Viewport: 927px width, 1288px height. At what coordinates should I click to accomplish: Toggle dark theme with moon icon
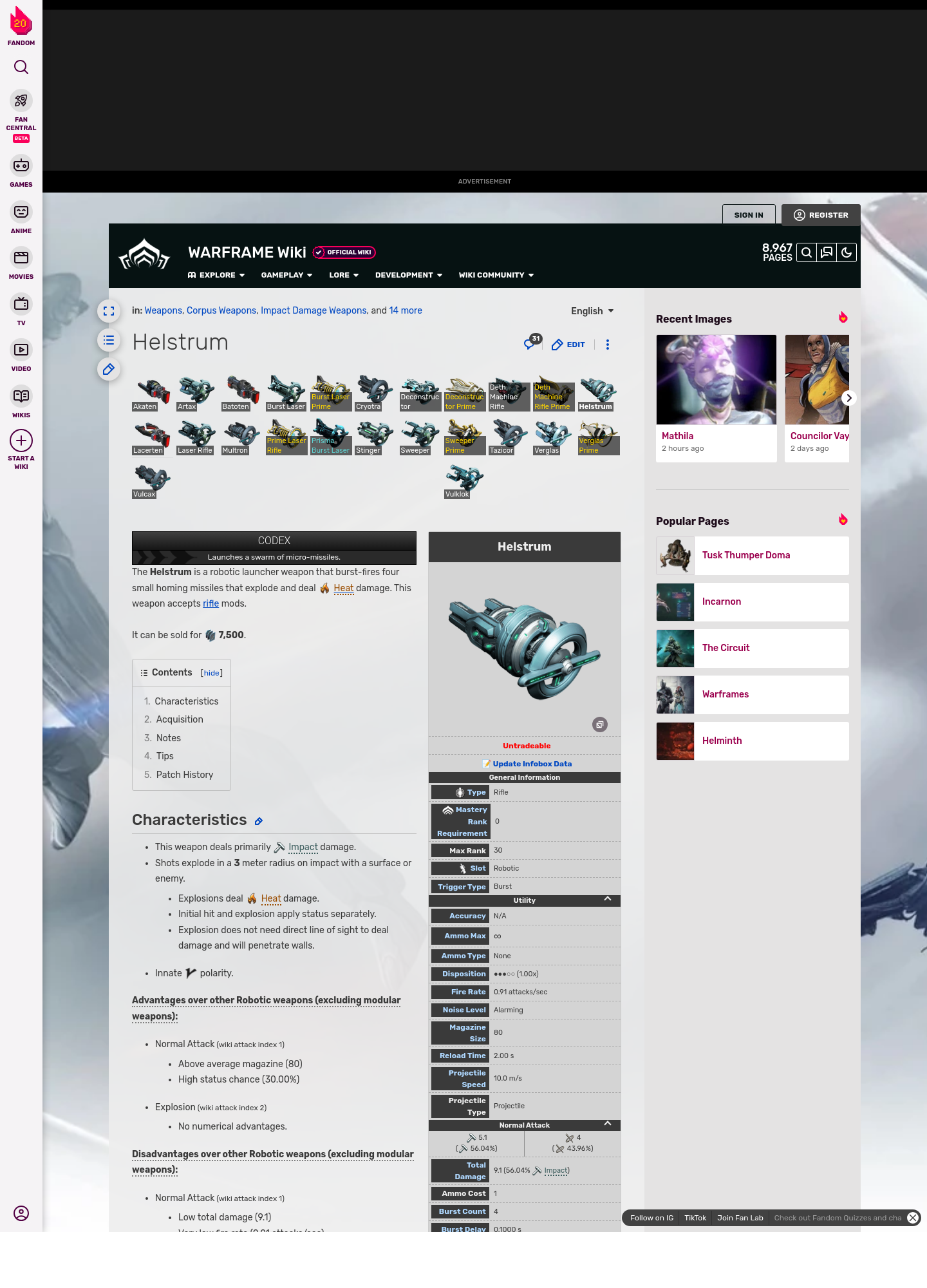click(x=847, y=252)
